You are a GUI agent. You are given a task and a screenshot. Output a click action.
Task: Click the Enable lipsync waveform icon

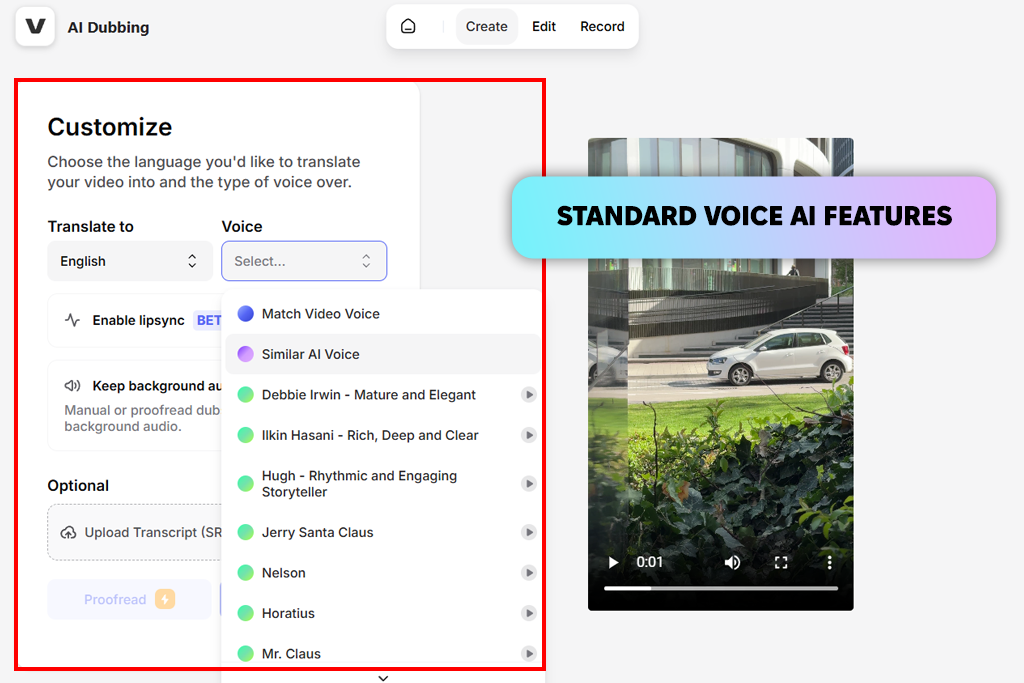pyautogui.click(x=72, y=321)
